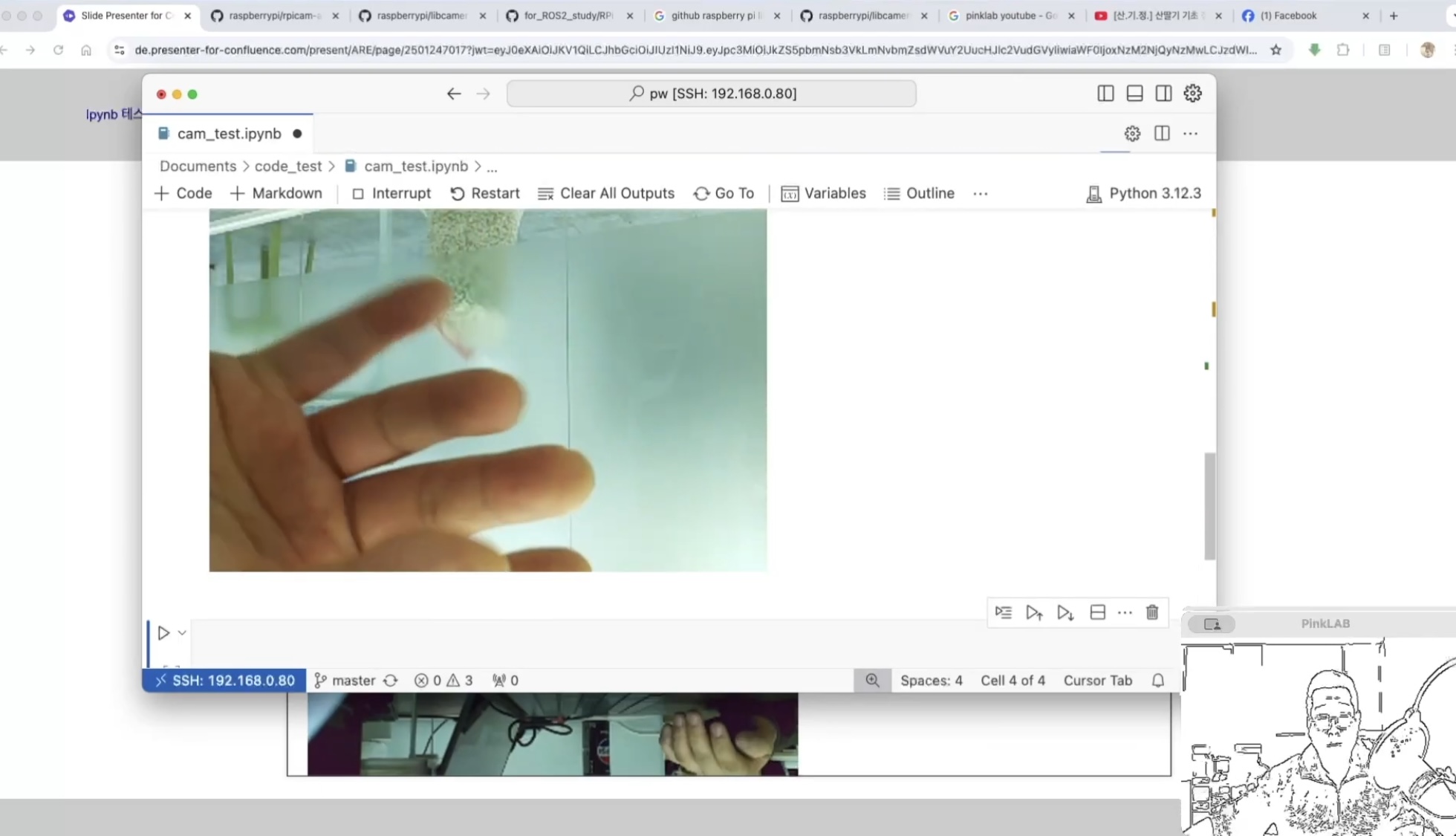Execute current cell and cells below
This screenshot has width=1456, height=836.
click(1065, 612)
